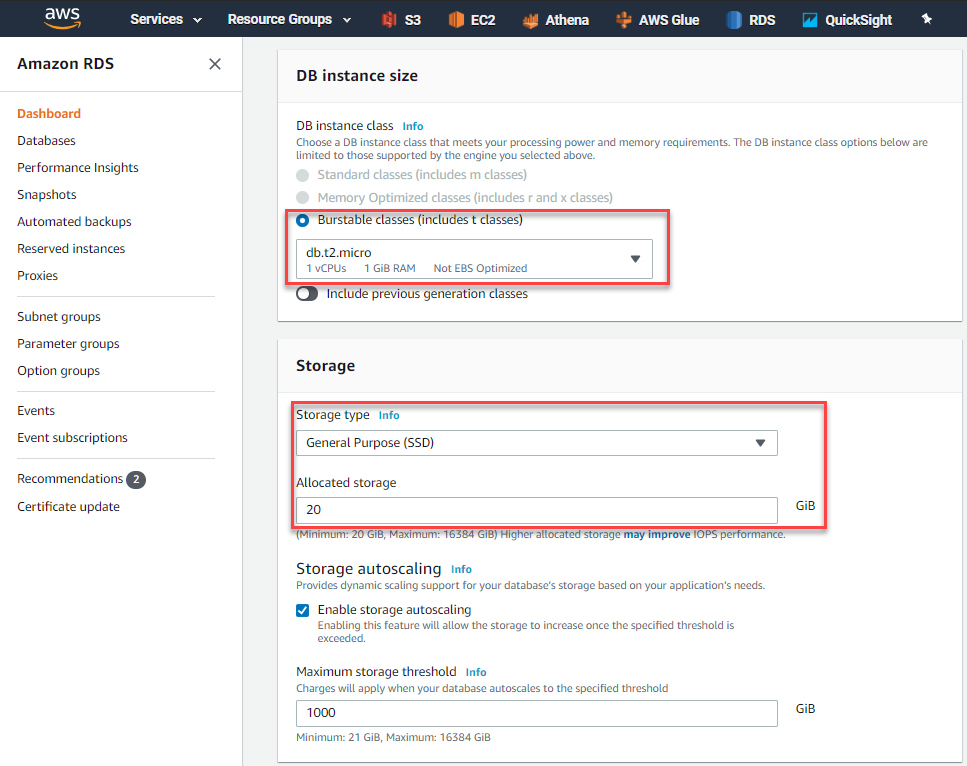Follow the 'may improve' IOPS link
The image size is (967, 766).
(x=657, y=534)
